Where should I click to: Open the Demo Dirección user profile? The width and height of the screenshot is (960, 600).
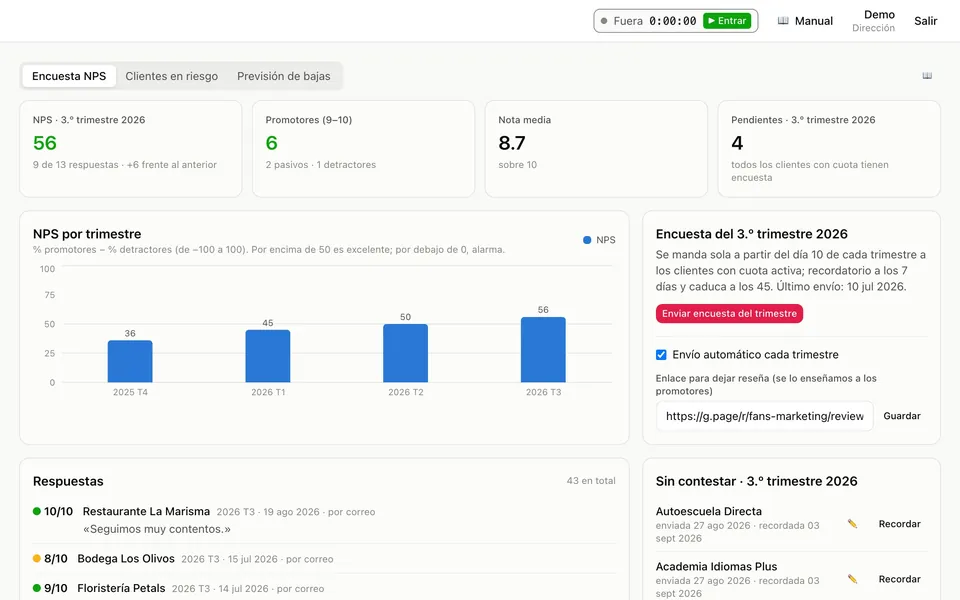point(874,21)
